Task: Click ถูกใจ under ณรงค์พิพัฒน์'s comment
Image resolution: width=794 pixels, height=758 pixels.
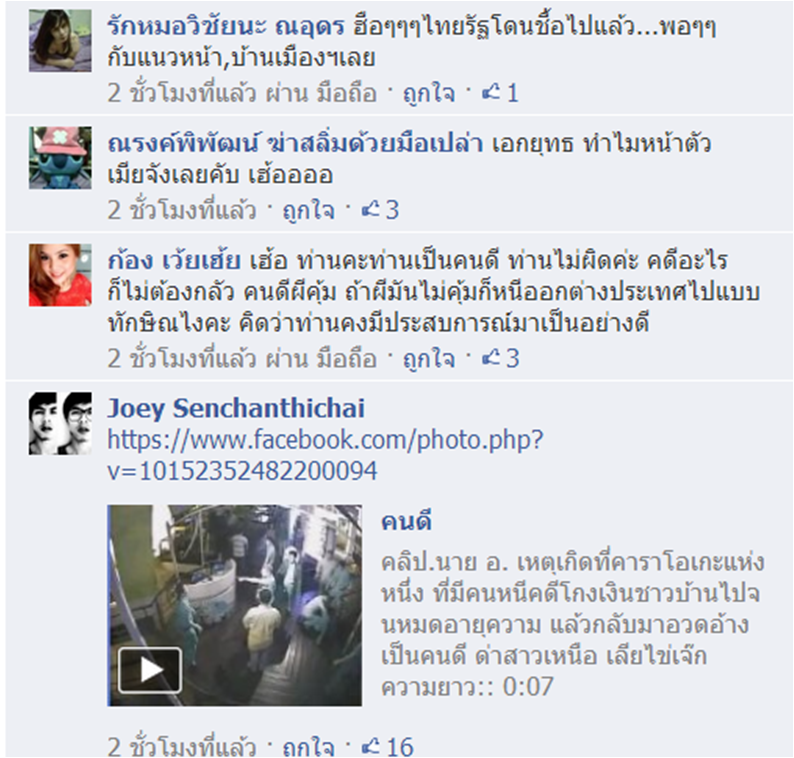Action: pyautogui.click(x=308, y=210)
